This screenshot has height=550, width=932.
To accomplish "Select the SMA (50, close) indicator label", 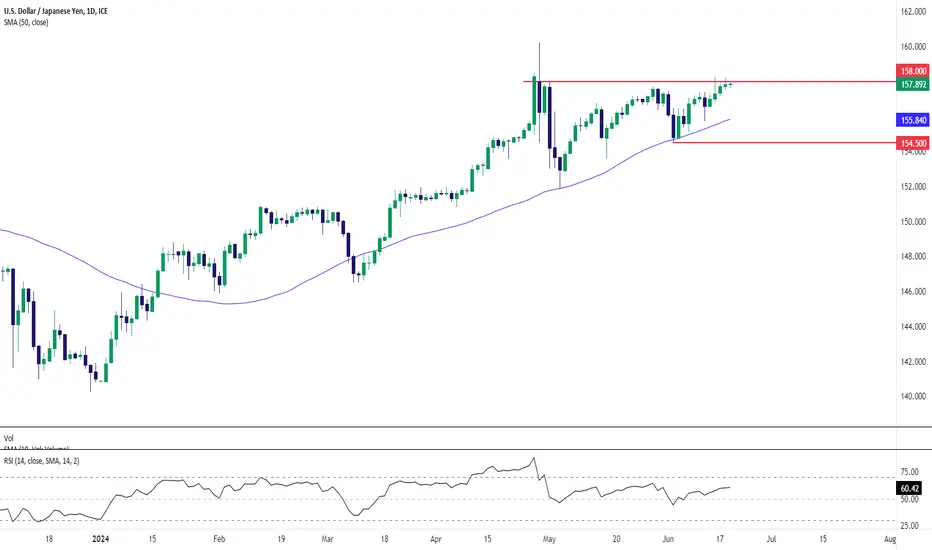I will pos(26,23).
